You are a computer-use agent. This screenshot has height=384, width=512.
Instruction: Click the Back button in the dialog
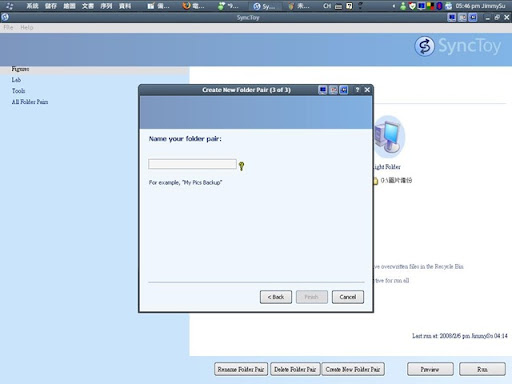coord(276,297)
